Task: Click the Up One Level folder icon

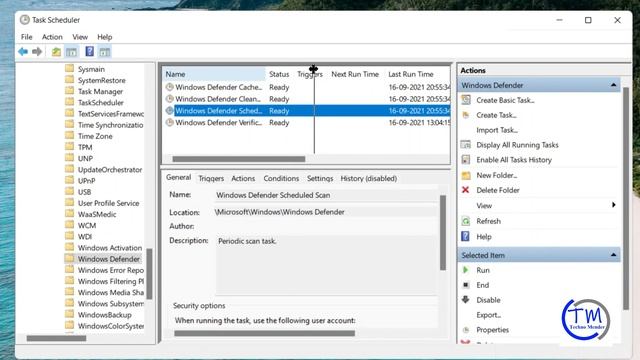Action: [56, 52]
